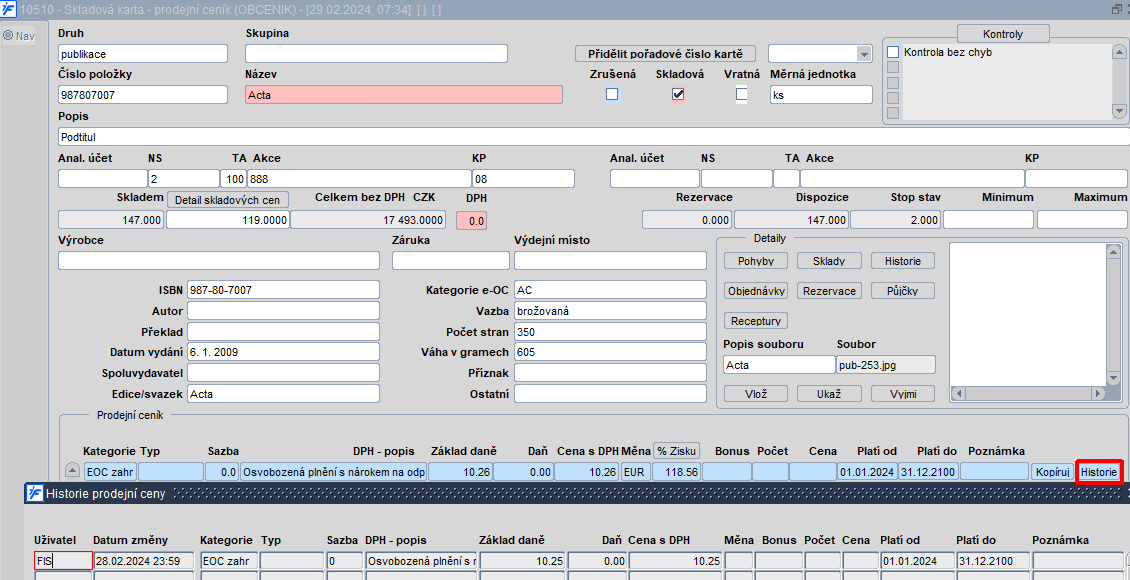The image size is (1130, 580).
Task: Open the Sklady details
Action: point(829,261)
